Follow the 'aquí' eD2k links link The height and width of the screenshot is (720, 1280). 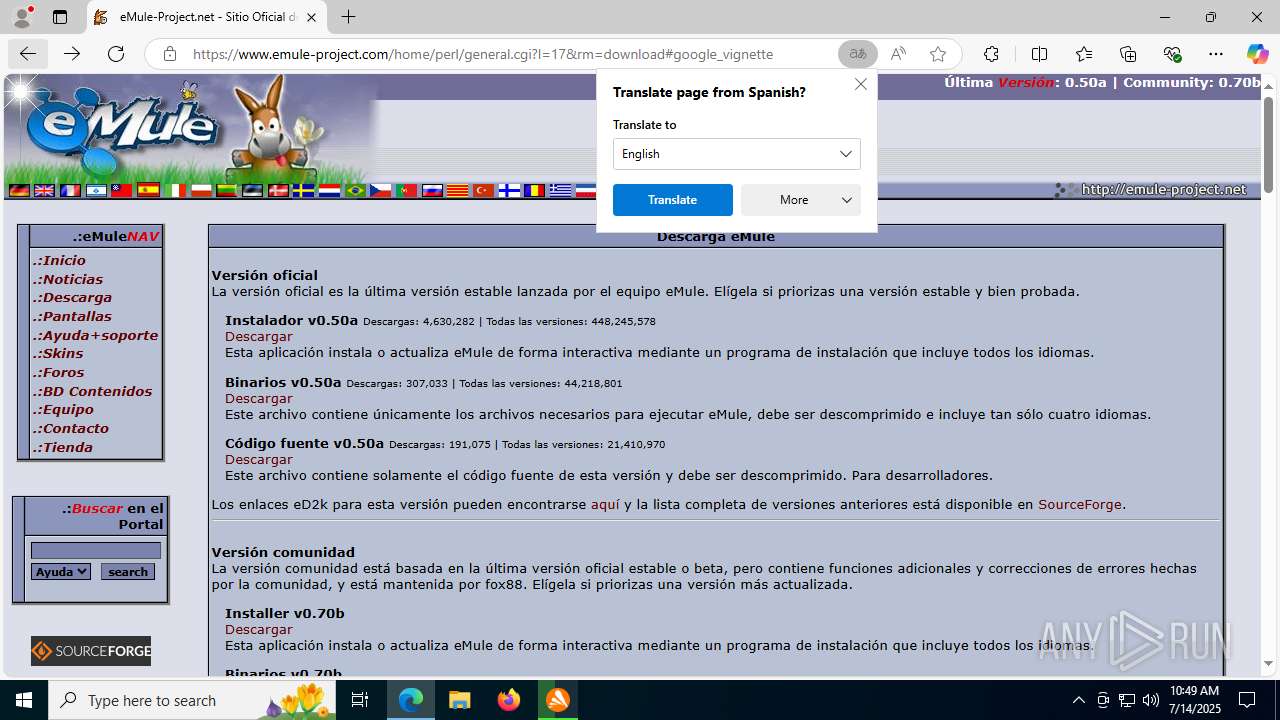(x=605, y=505)
